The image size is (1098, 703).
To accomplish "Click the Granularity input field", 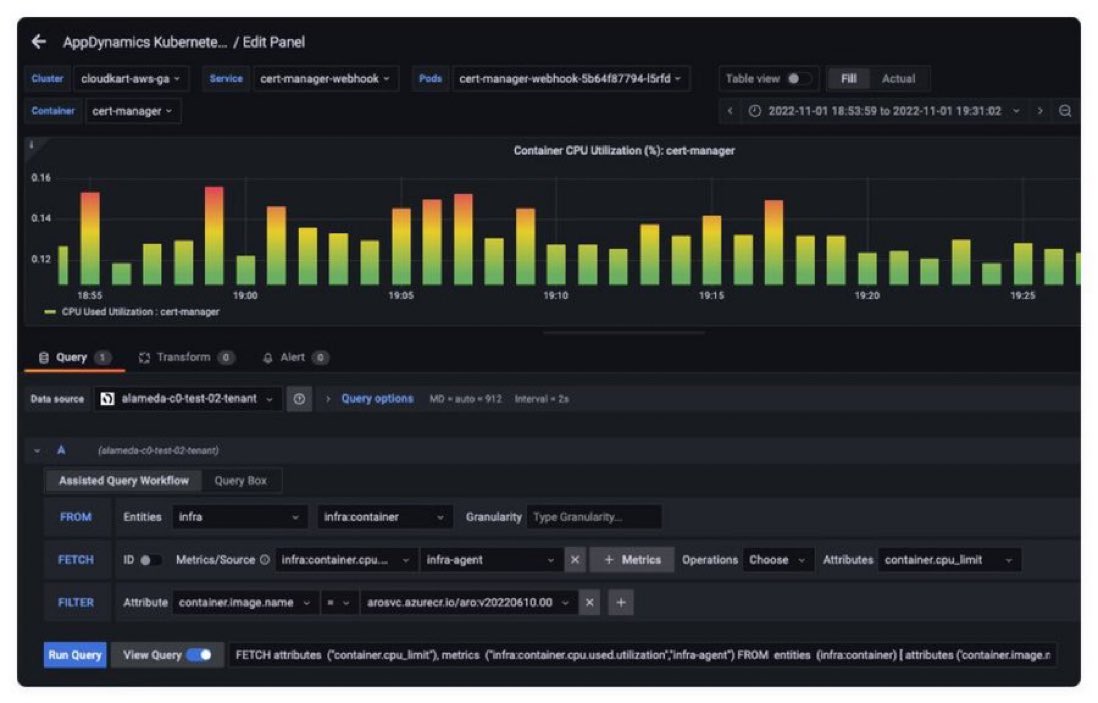I will [x=593, y=517].
